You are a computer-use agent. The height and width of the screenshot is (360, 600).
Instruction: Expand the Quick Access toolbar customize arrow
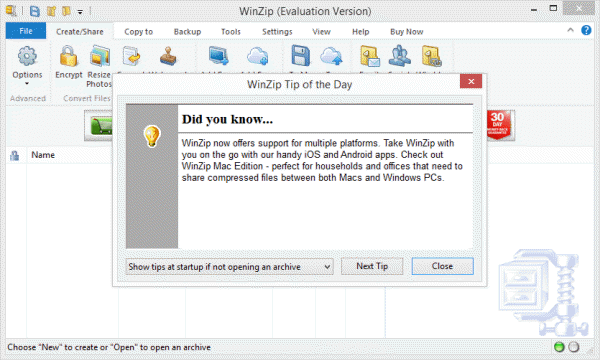80,12
